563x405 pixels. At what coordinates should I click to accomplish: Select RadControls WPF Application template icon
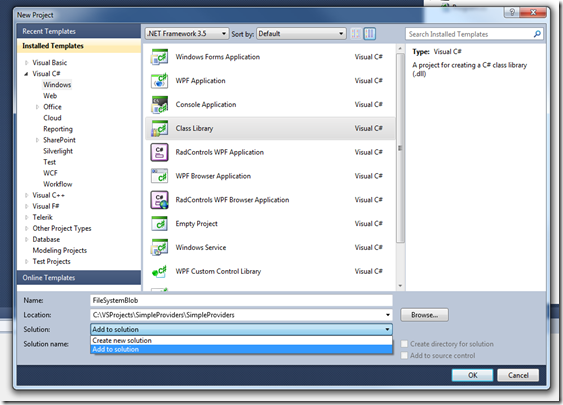tap(159, 152)
